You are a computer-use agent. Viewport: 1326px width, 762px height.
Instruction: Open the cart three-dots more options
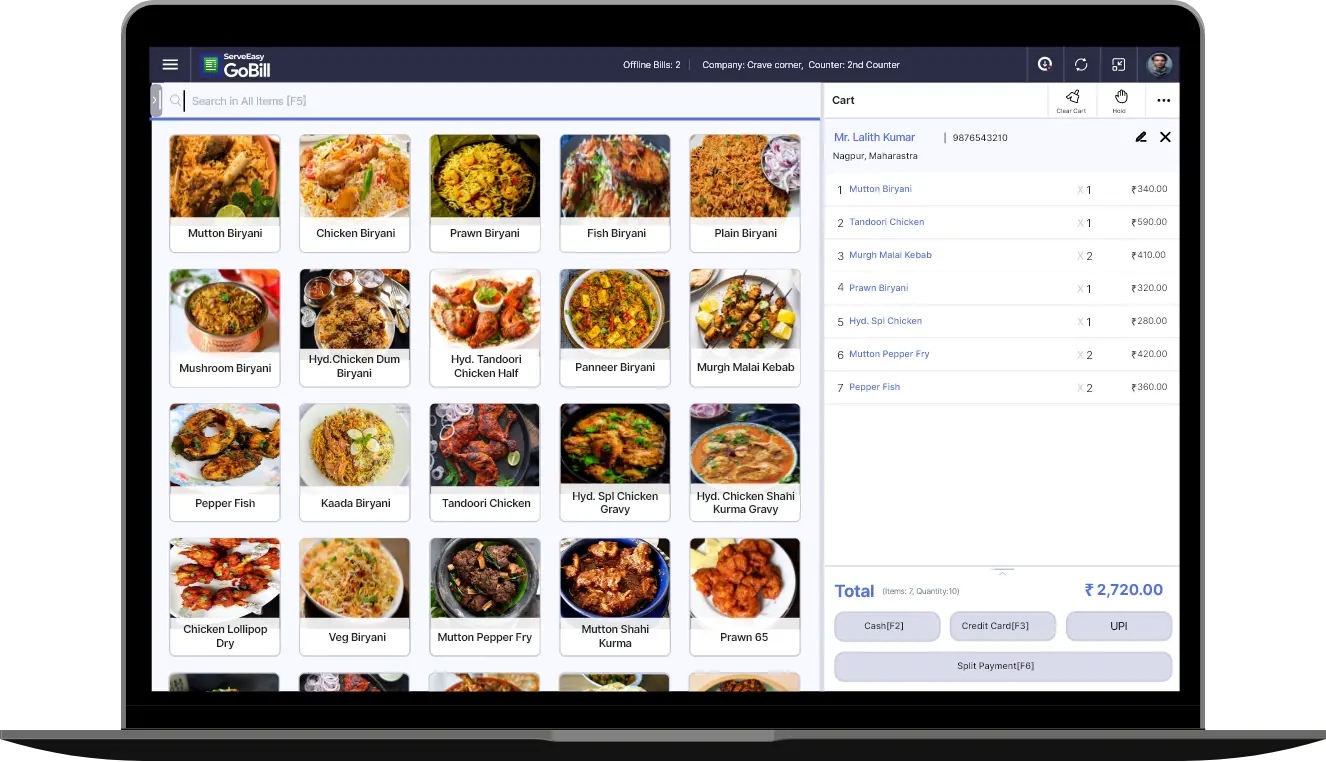[1163, 100]
